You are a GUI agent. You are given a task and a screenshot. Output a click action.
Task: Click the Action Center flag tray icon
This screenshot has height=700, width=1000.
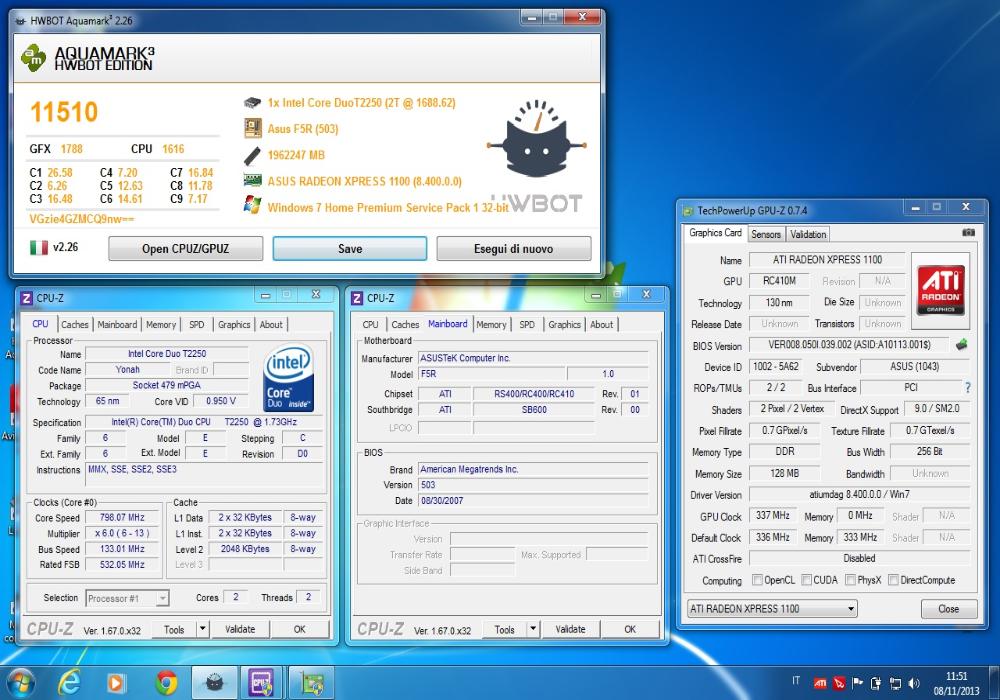[x=857, y=683]
